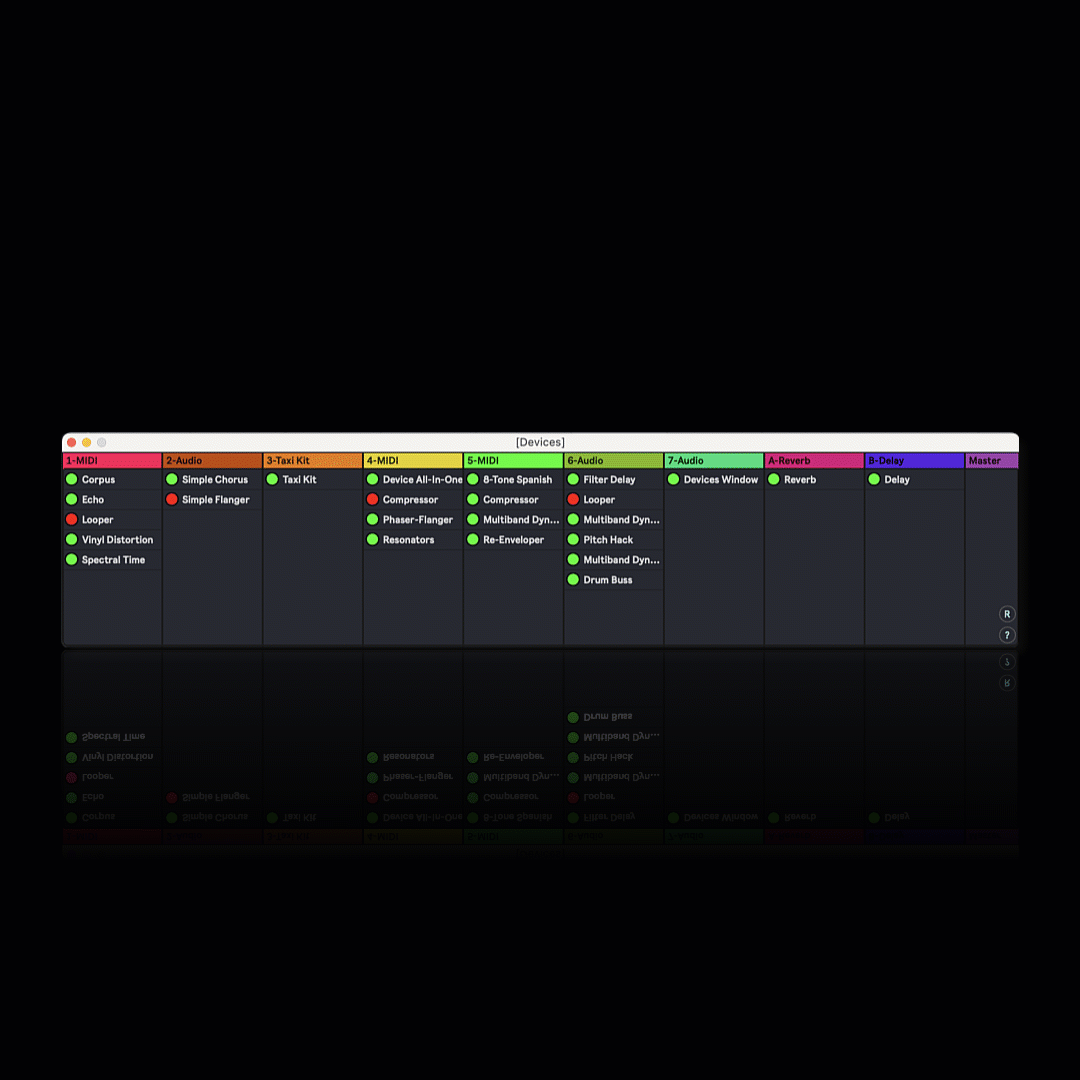The width and height of the screenshot is (1080, 1080).
Task: Toggle the Corpus device power indicator
Action: coord(72,480)
